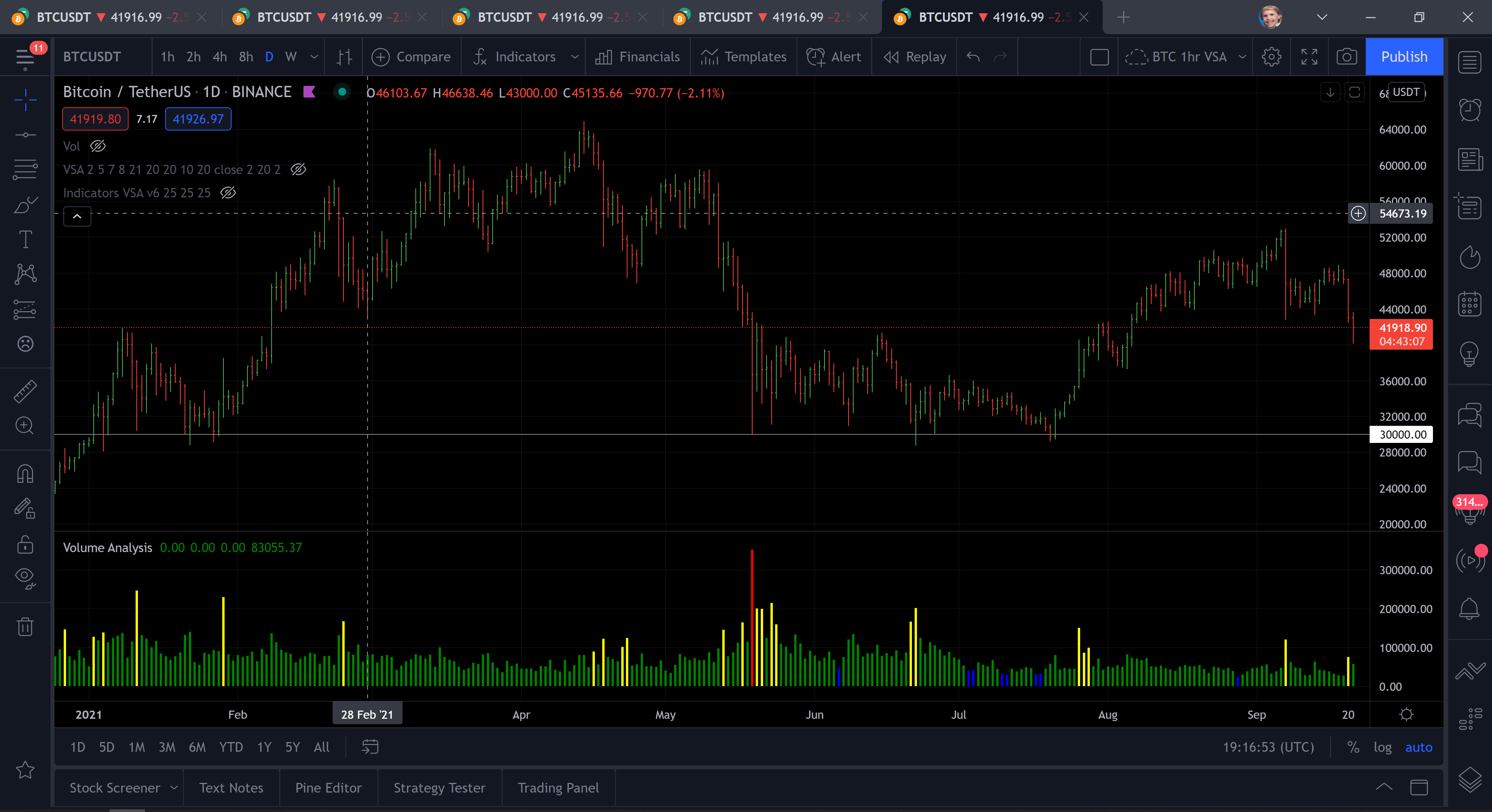Unhide Indicators VSA v6 eye icon
The height and width of the screenshot is (812, 1492).
pos(228,193)
